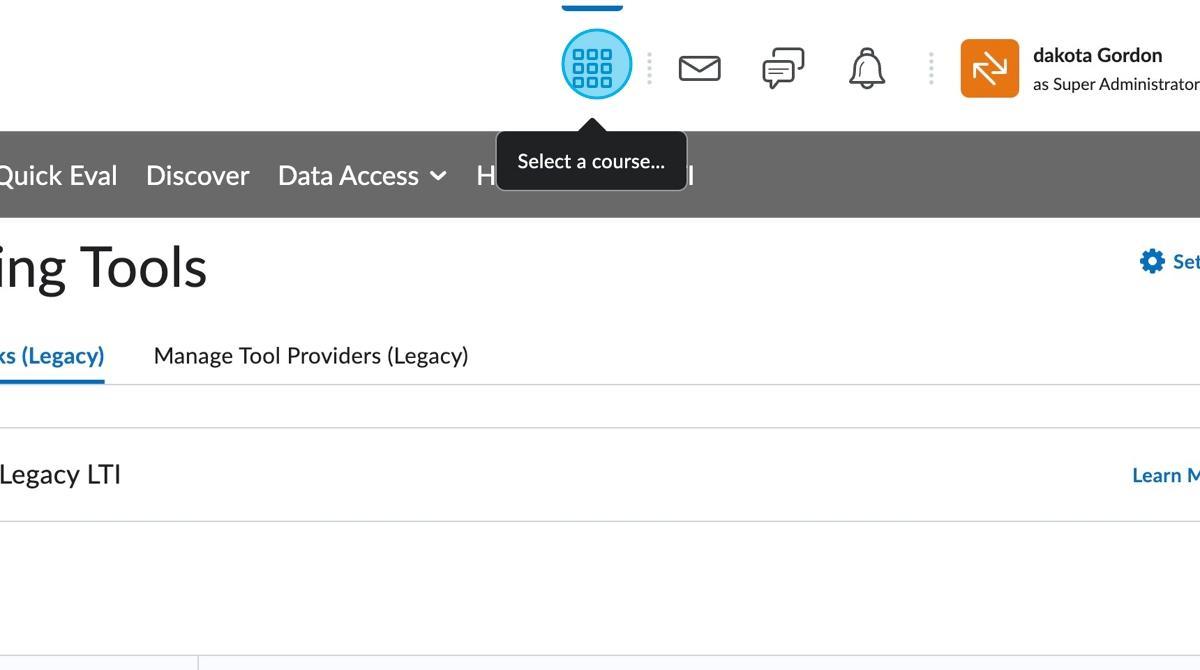Open the Data Access navbar menu label
Screen dimensions: 1200x670
click(348, 176)
